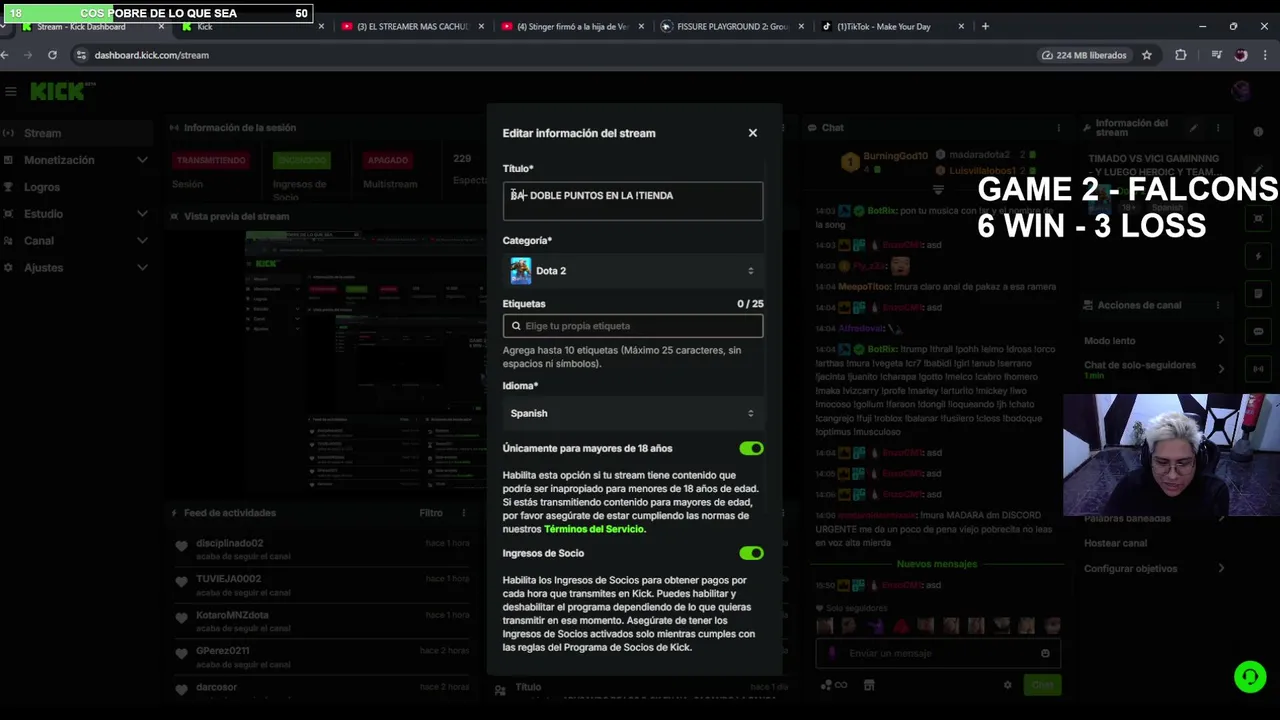Focus the Etiquetas tag search field
Image resolution: width=1280 pixels, height=720 pixels.
pos(633,326)
